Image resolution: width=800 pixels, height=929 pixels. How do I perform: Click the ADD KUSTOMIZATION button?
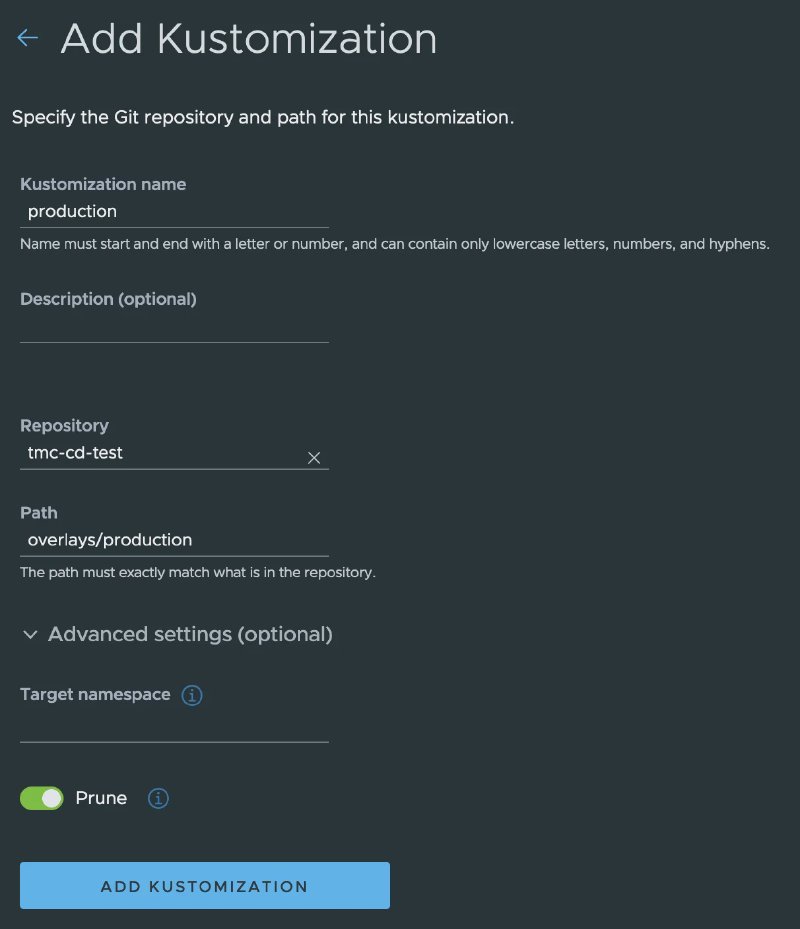tap(205, 885)
